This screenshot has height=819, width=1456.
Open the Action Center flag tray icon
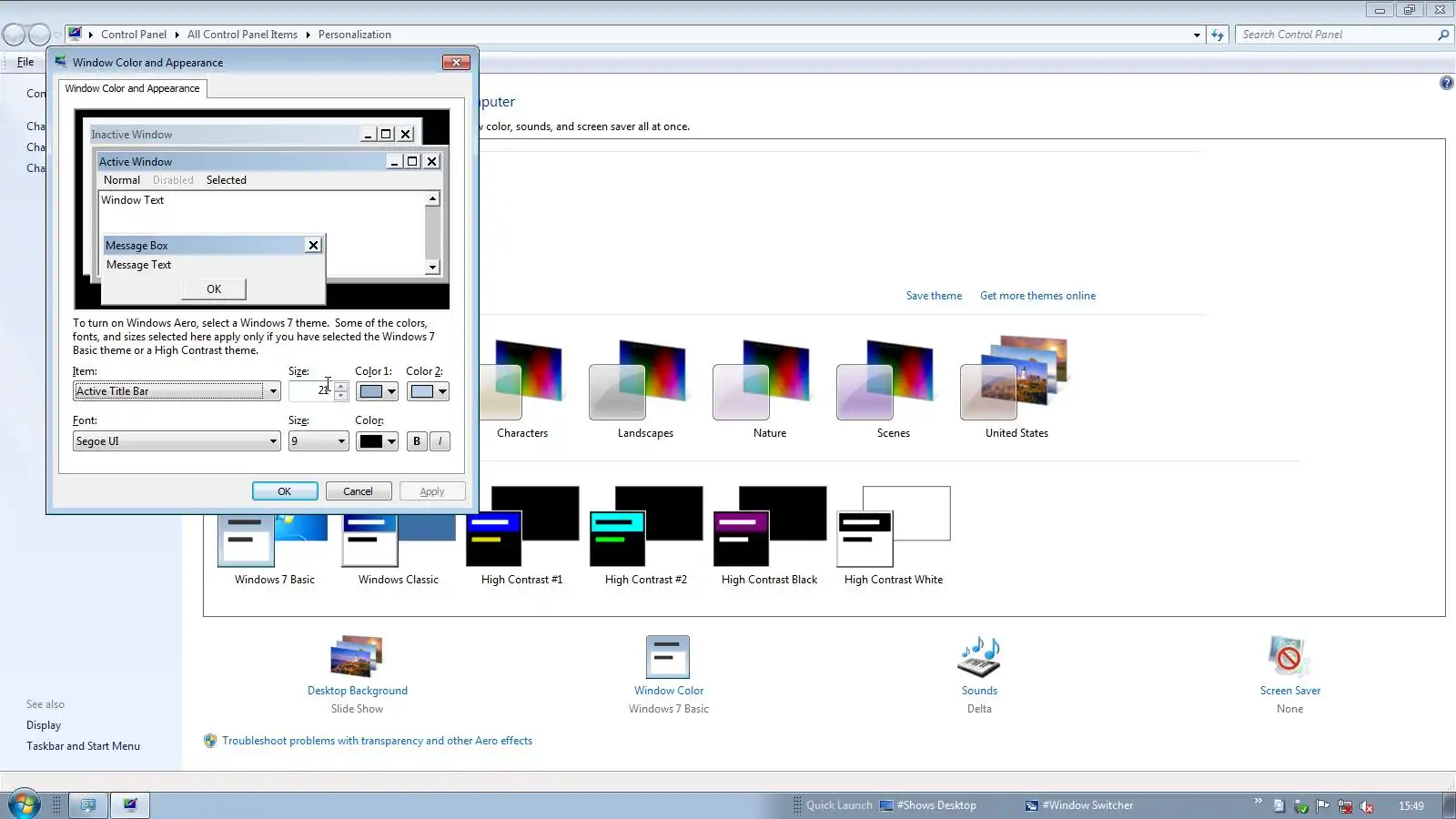pyautogui.click(x=1323, y=806)
